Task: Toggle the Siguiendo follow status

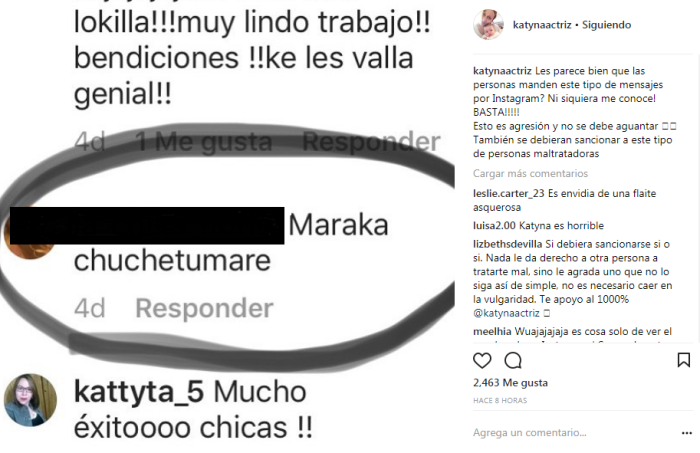Action: (x=606, y=25)
